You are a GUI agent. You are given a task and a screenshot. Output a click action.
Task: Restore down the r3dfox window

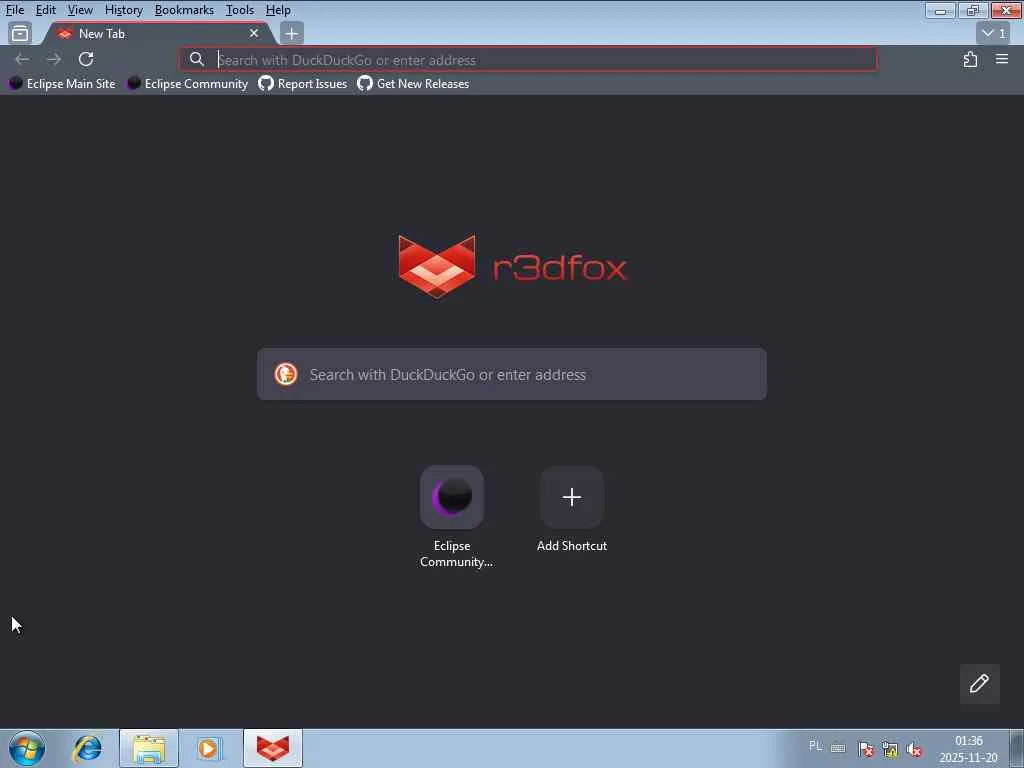click(973, 10)
